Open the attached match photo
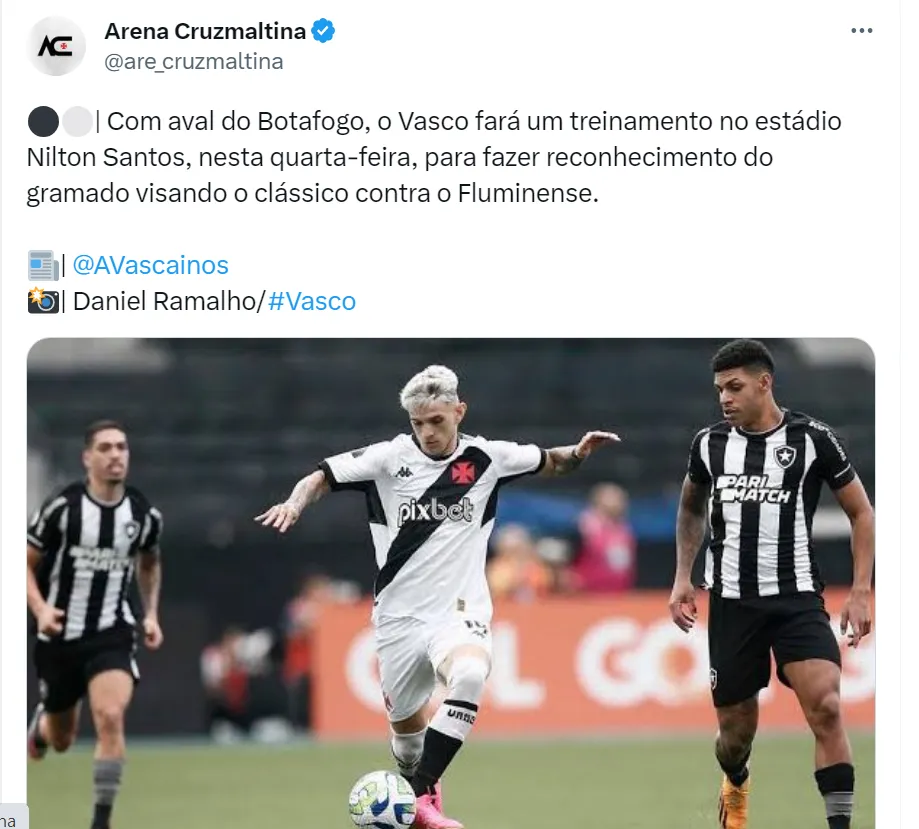Image resolution: width=919 pixels, height=829 pixels. [451, 583]
